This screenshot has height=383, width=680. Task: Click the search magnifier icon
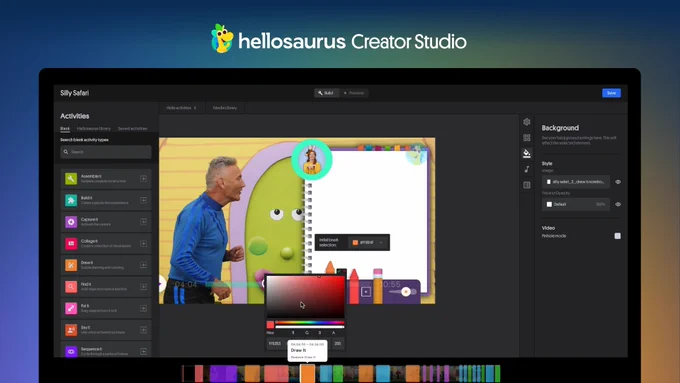coord(66,152)
